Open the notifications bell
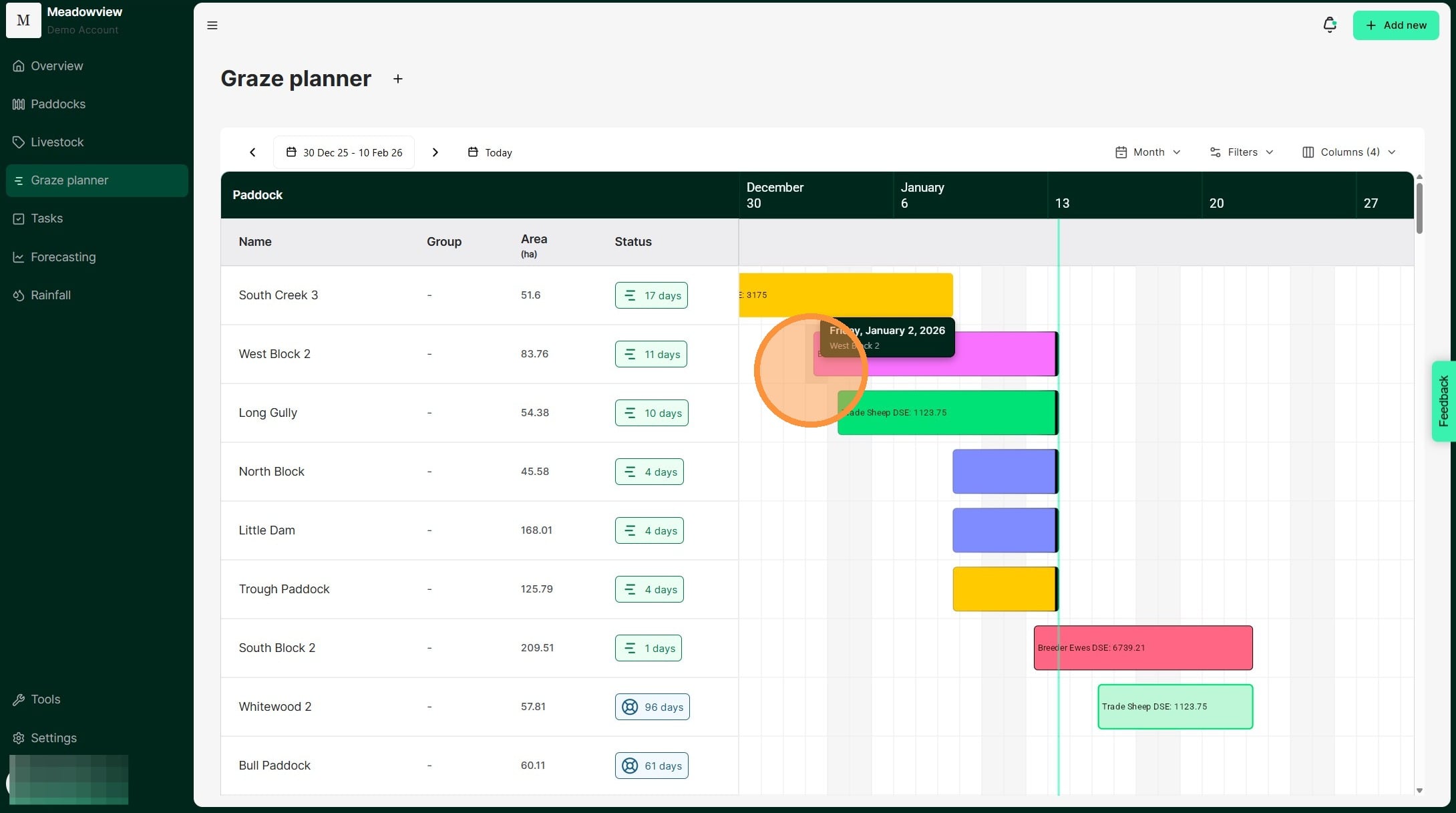This screenshot has width=1456, height=813. 1329,25
